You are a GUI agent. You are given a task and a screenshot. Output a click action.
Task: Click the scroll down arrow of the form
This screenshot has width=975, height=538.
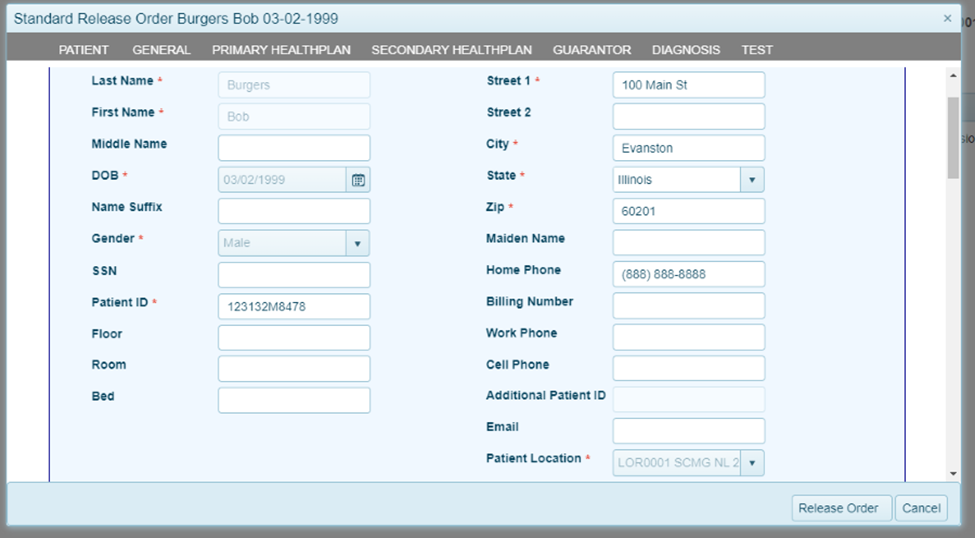tap(953, 473)
